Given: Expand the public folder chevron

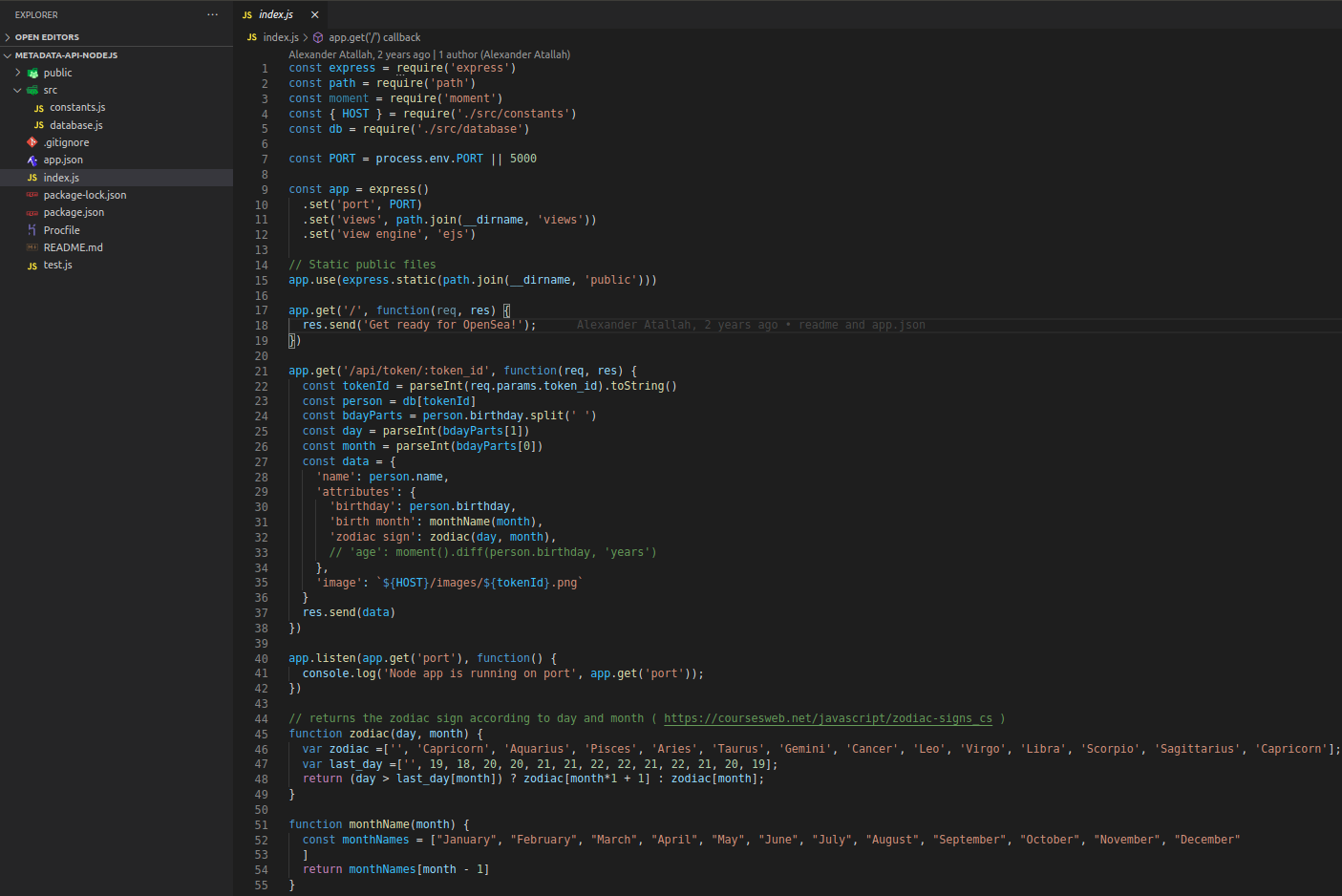Looking at the screenshot, I should click(17, 73).
